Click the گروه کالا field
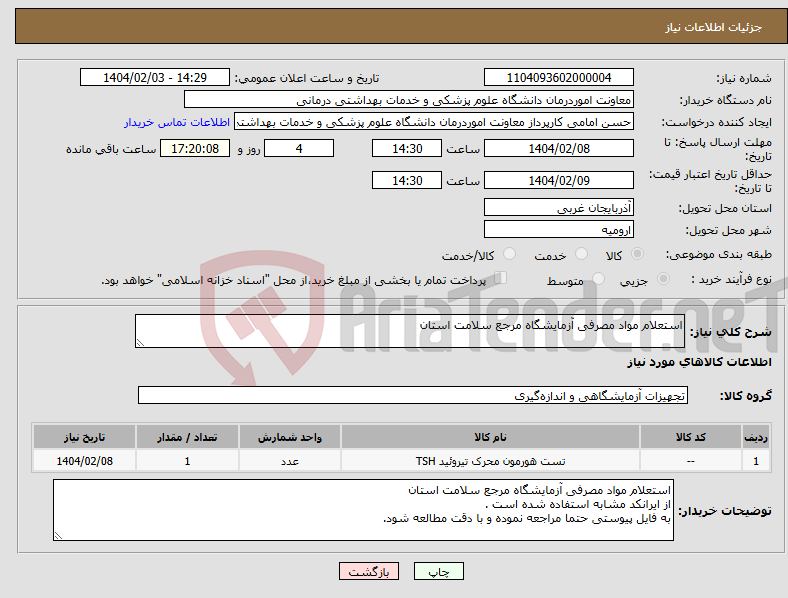The width and height of the screenshot is (788, 598). 413,395
